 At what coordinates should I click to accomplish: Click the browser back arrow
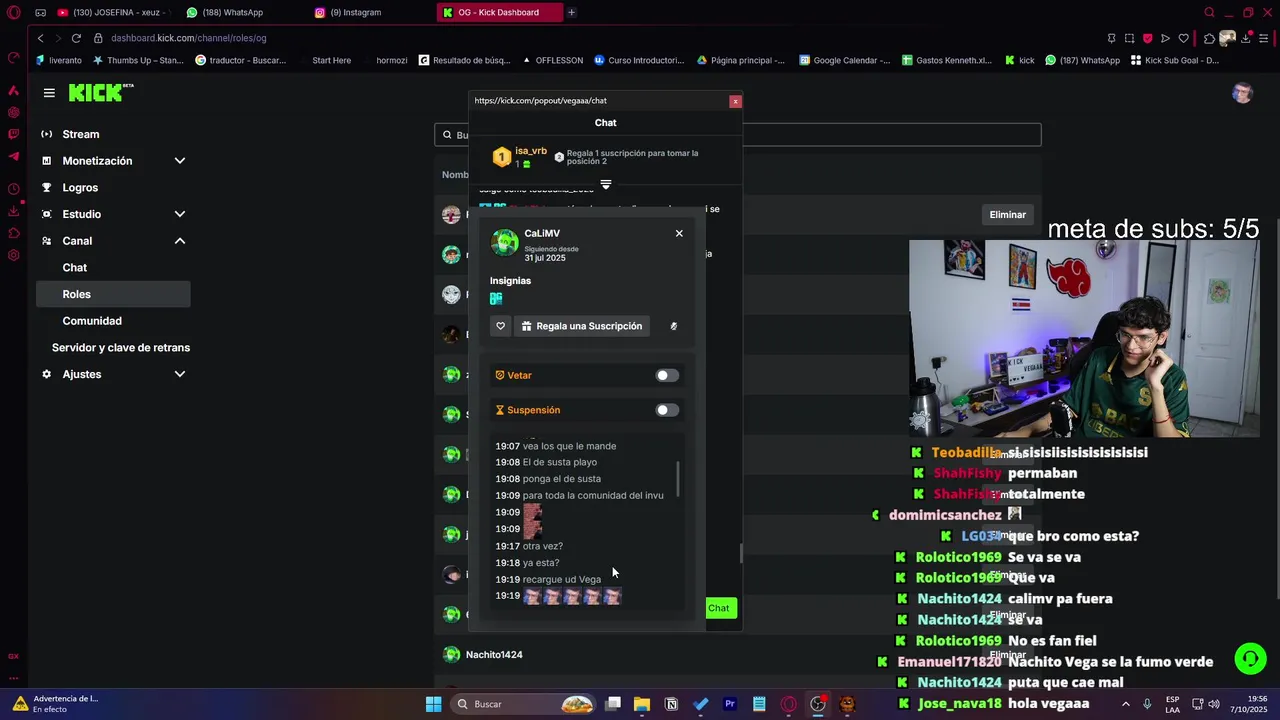(41, 38)
